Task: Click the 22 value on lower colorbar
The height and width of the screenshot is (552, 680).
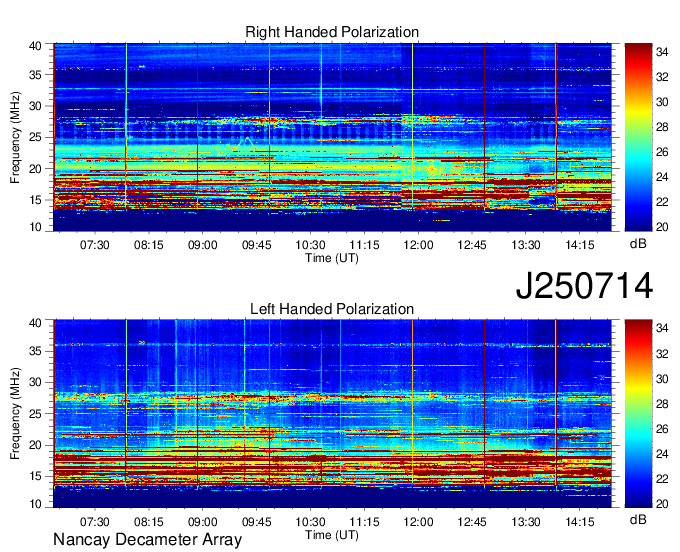Action: tap(662, 479)
